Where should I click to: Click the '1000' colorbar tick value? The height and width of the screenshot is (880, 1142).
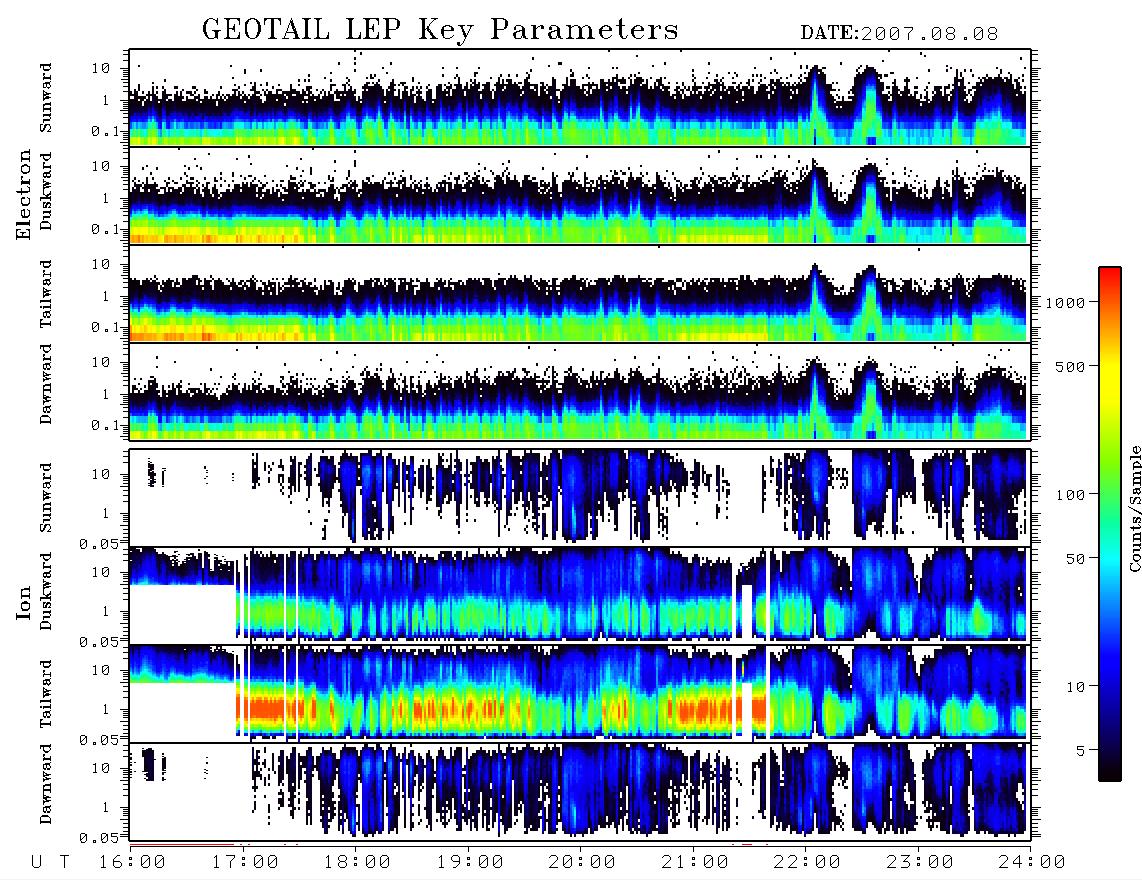1066,303
